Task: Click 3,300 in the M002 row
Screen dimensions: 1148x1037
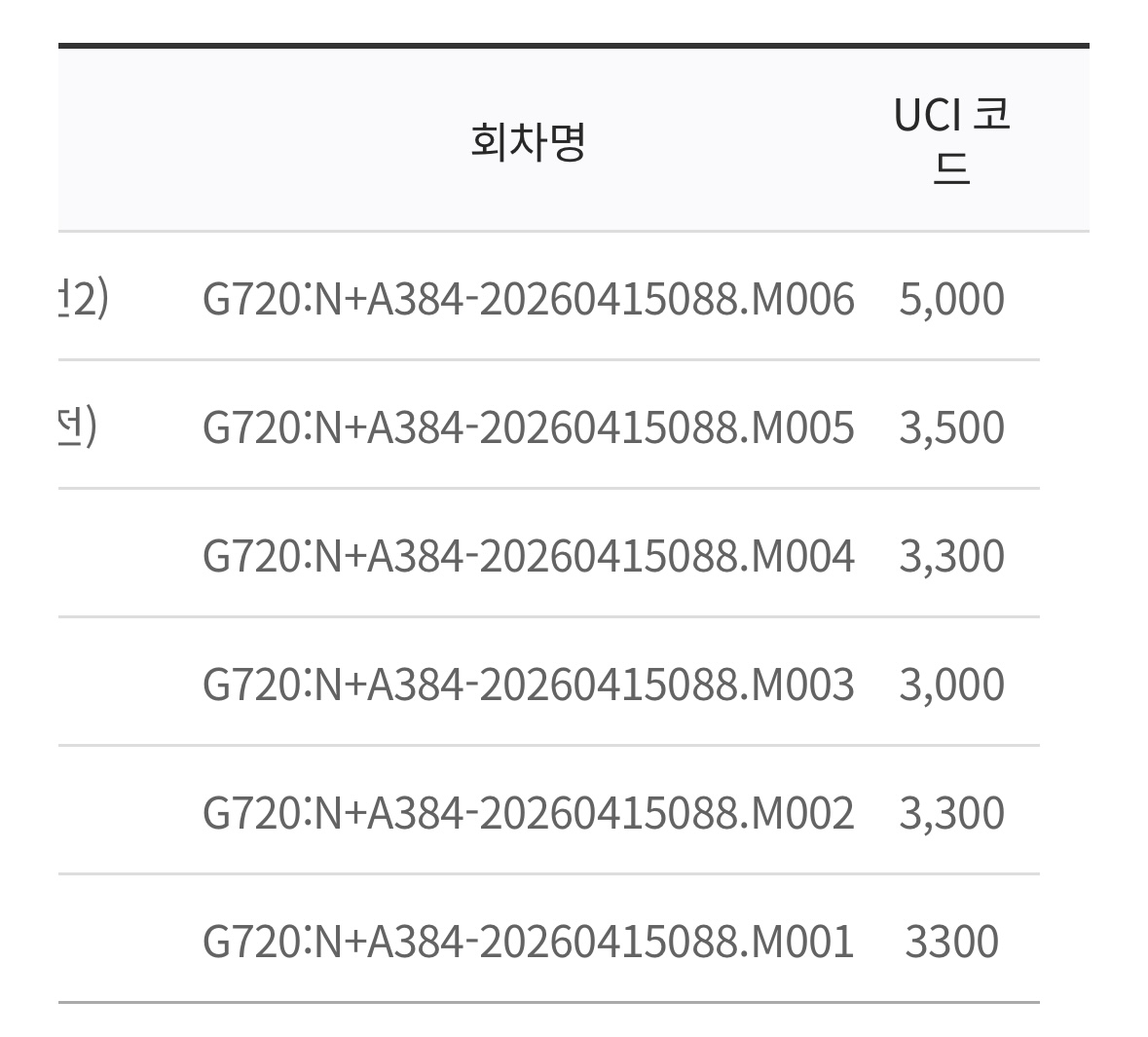Action: (951, 813)
